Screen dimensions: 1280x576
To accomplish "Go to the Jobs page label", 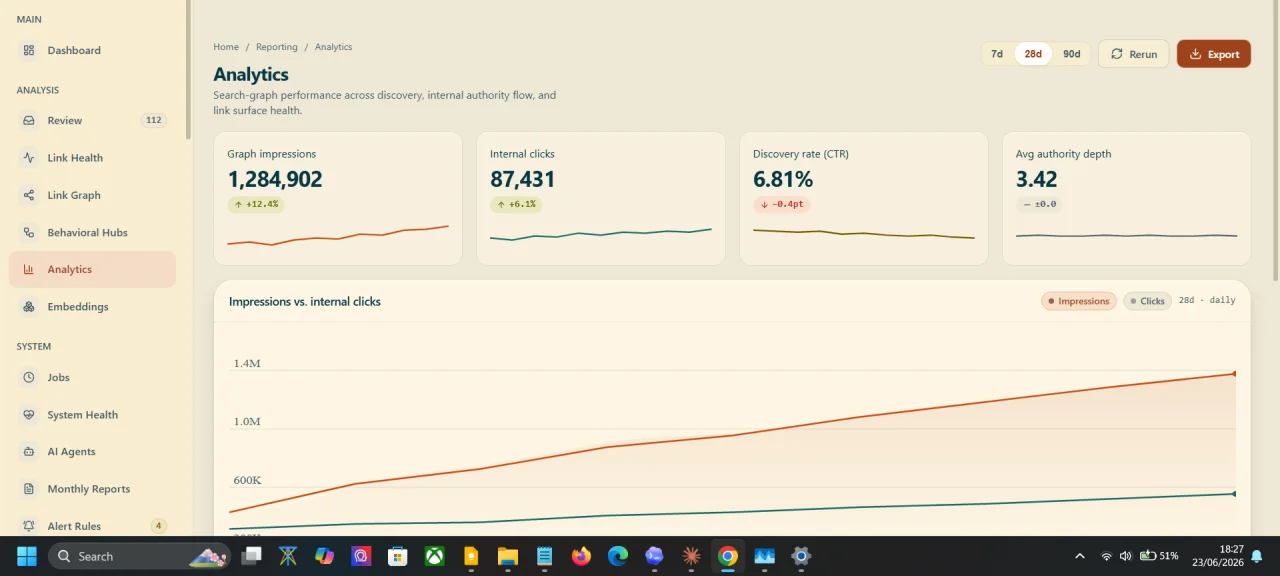I will (59, 377).
